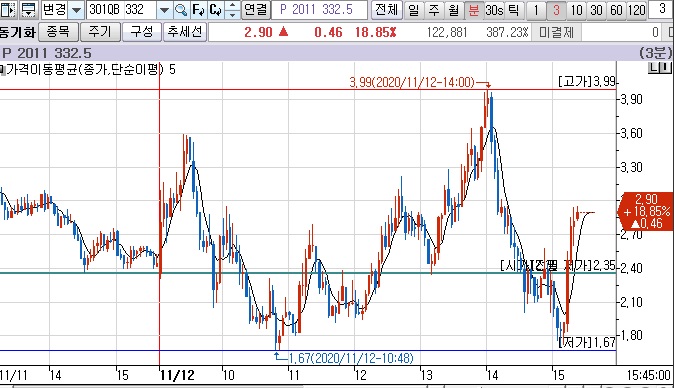Select the 월 monthly period
This screenshot has width=674, height=388.
click(x=454, y=10)
